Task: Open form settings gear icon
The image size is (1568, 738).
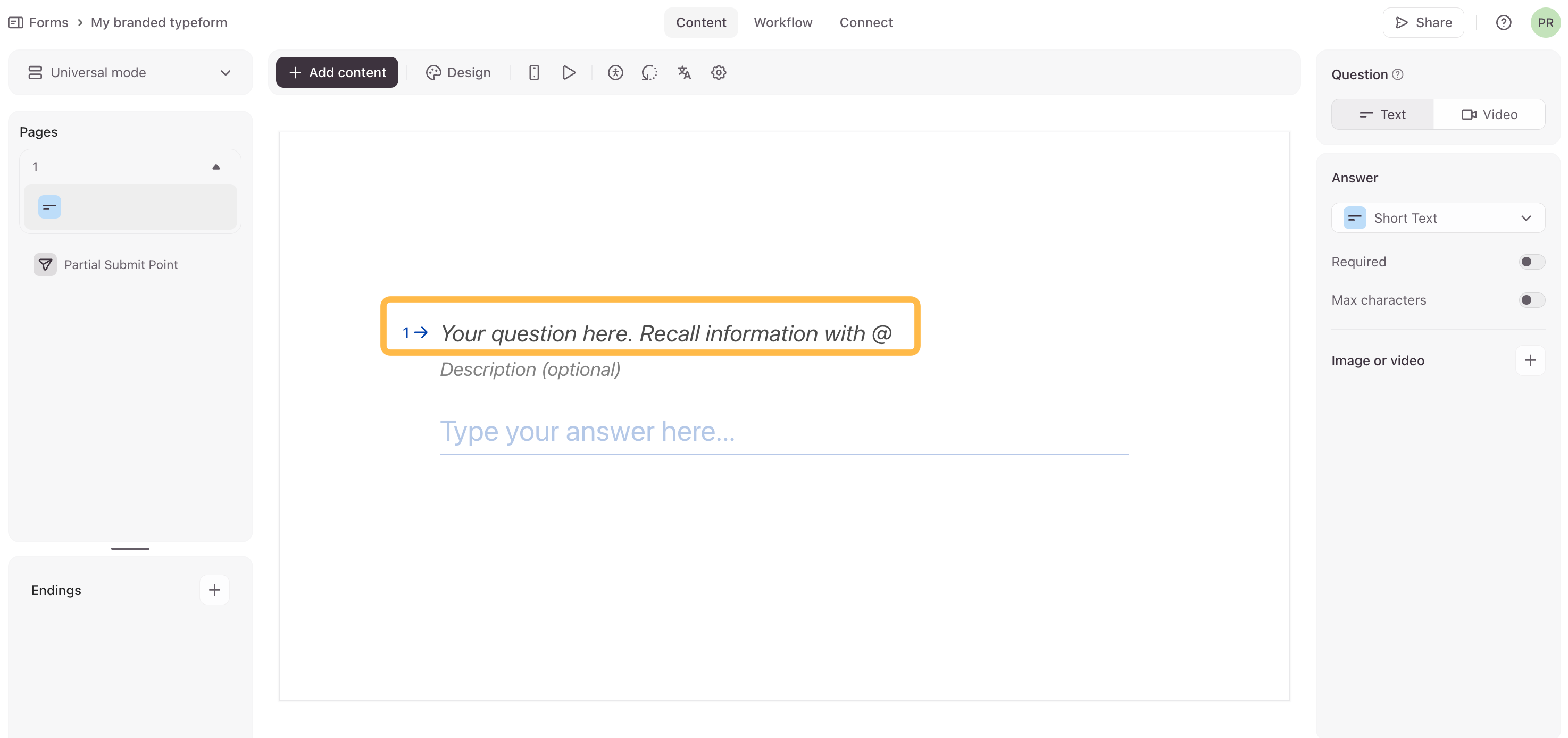Action: [x=718, y=72]
